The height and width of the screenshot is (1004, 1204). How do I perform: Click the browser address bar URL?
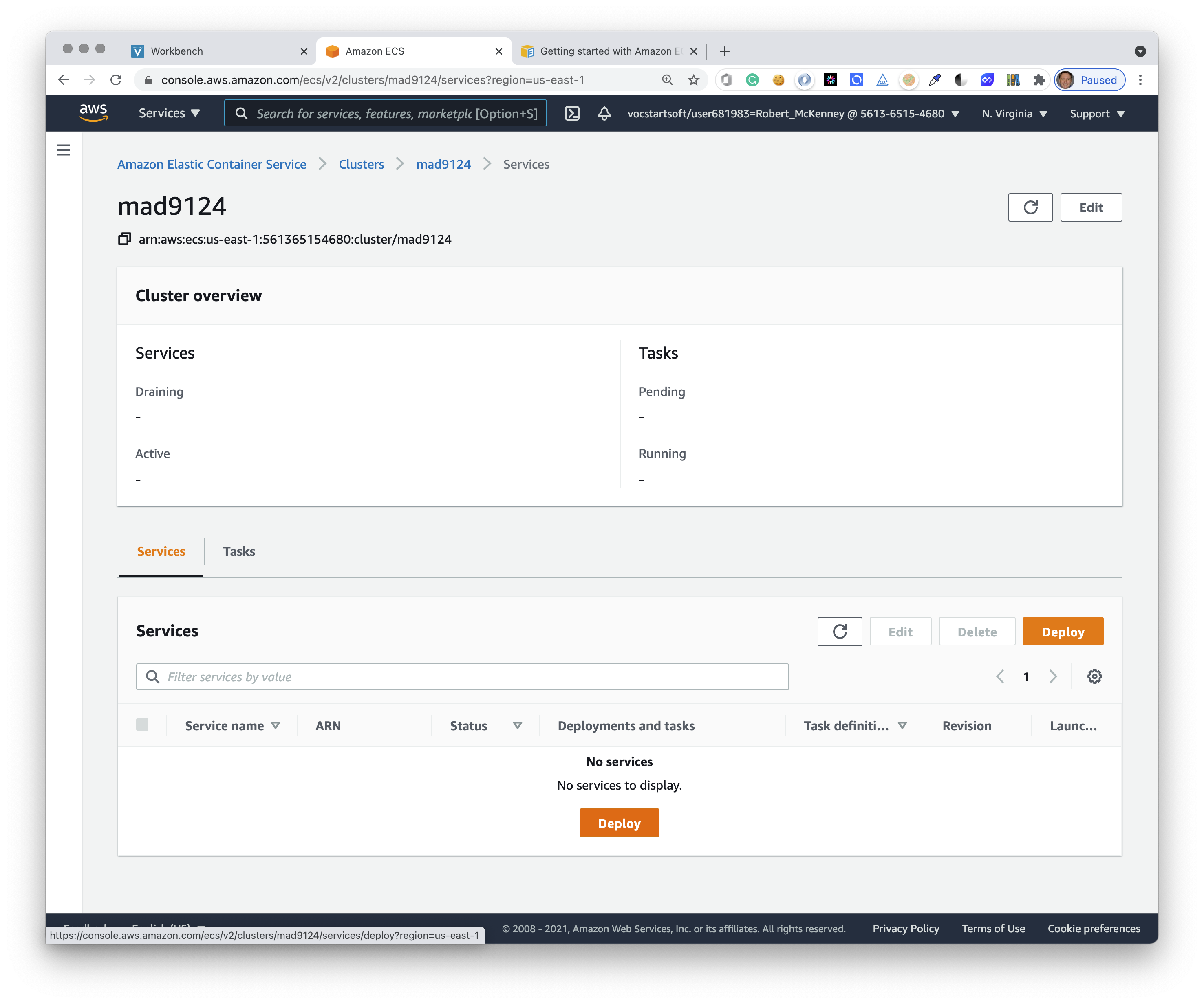(373, 80)
